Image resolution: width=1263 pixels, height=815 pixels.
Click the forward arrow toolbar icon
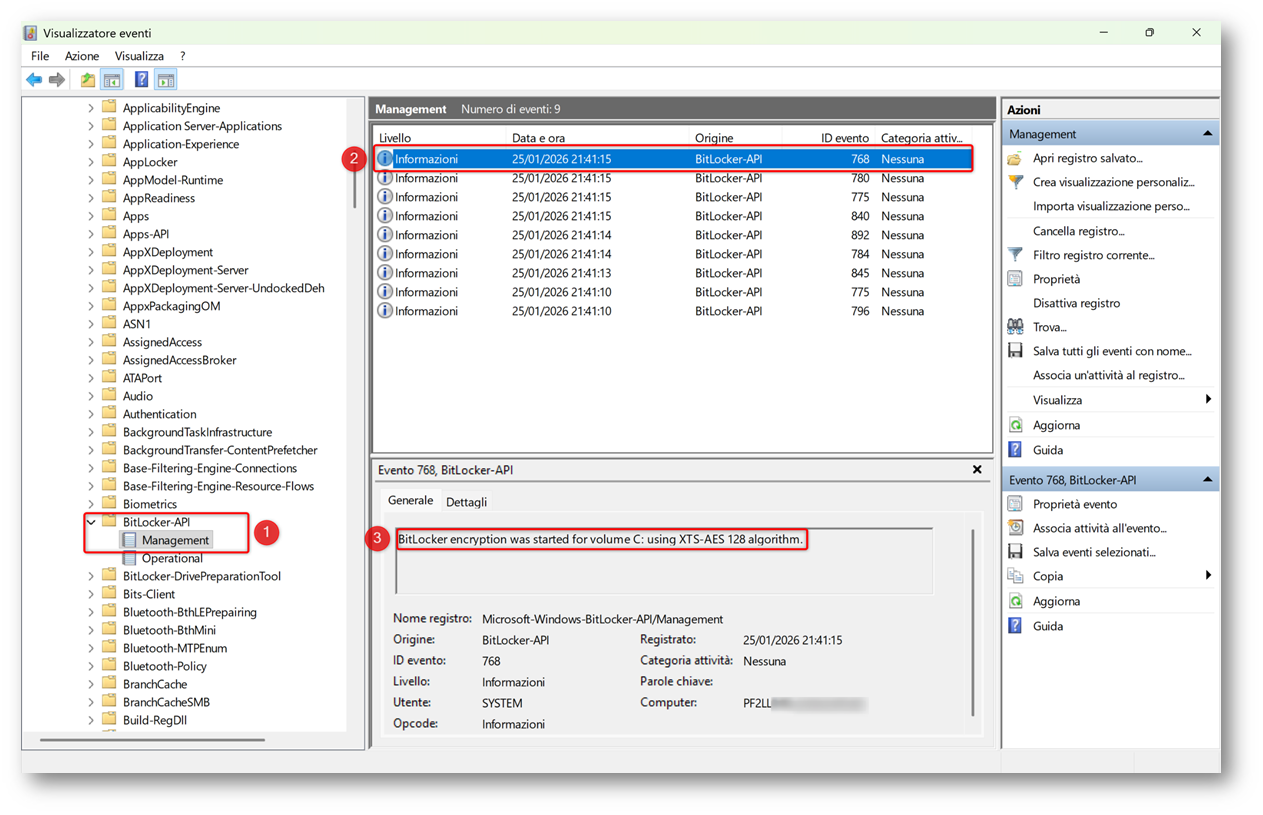57,80
